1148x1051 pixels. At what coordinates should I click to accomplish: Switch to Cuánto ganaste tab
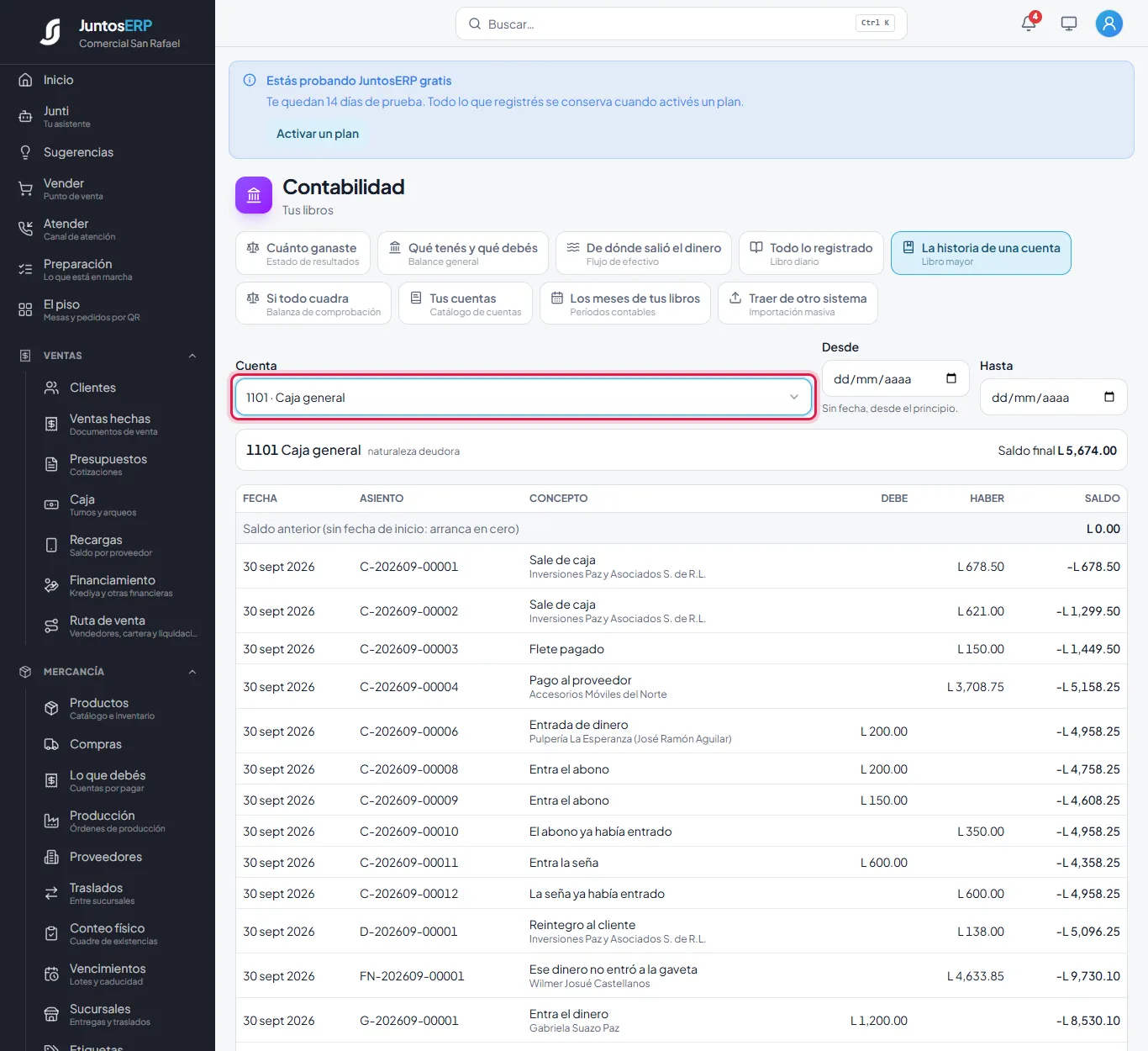(x=303, y=253)
